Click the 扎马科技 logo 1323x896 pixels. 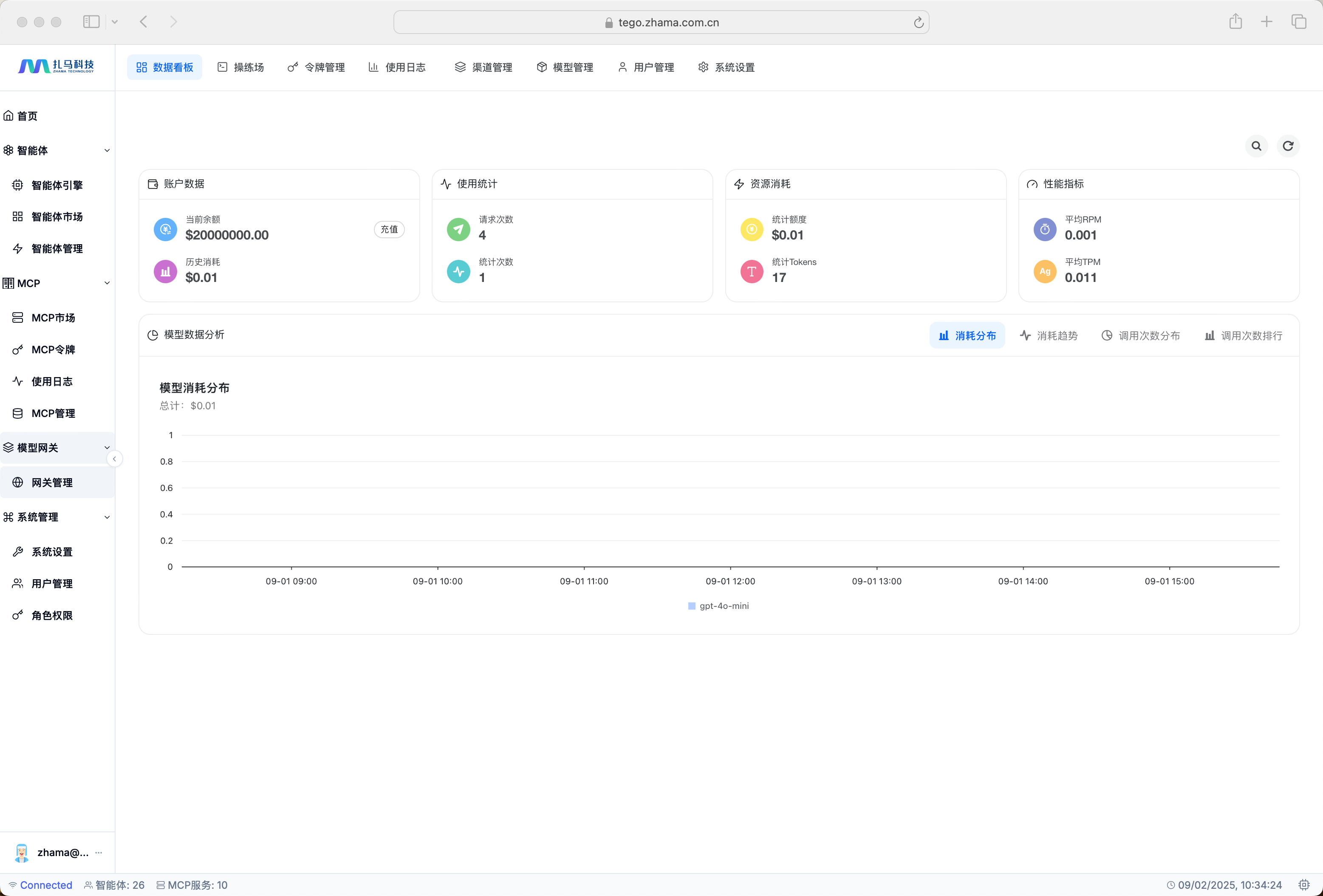[57, 67]
